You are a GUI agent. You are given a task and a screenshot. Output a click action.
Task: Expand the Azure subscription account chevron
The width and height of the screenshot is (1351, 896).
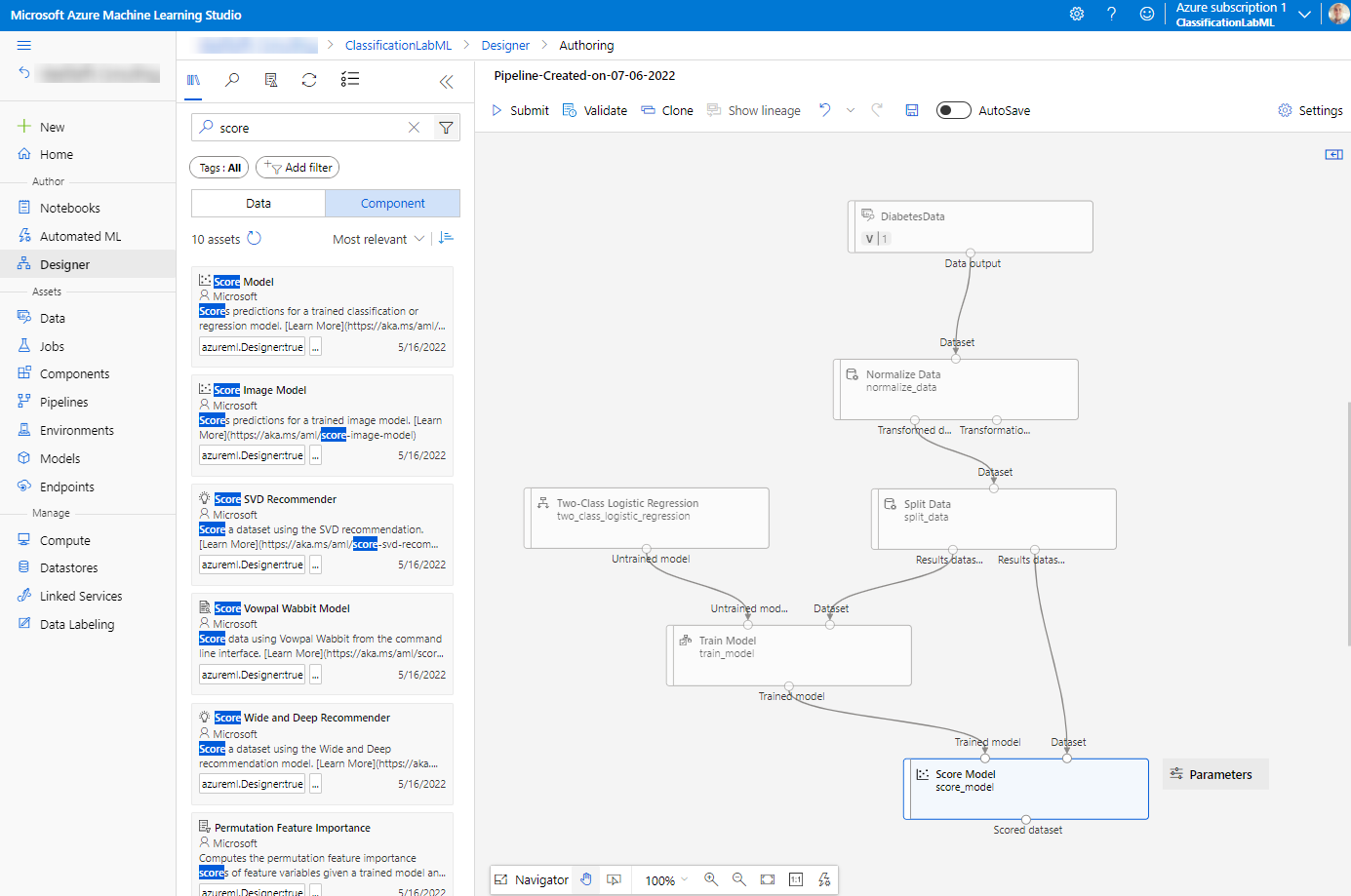1304,15
